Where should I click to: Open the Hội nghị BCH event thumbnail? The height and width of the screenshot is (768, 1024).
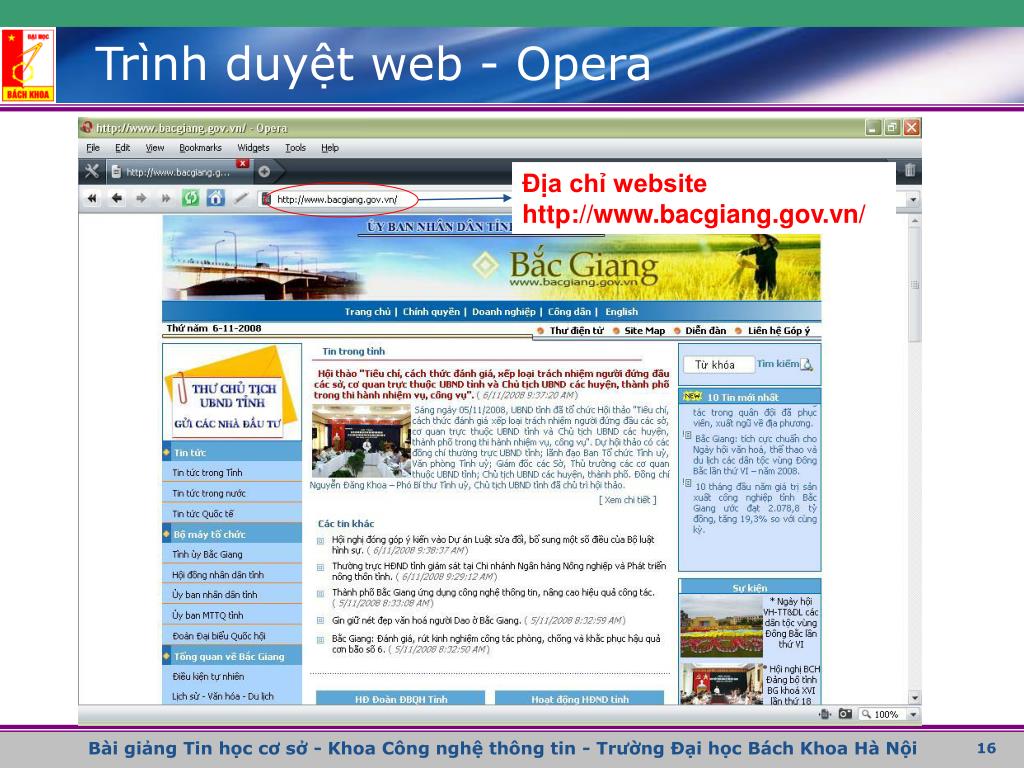point(721,684)
